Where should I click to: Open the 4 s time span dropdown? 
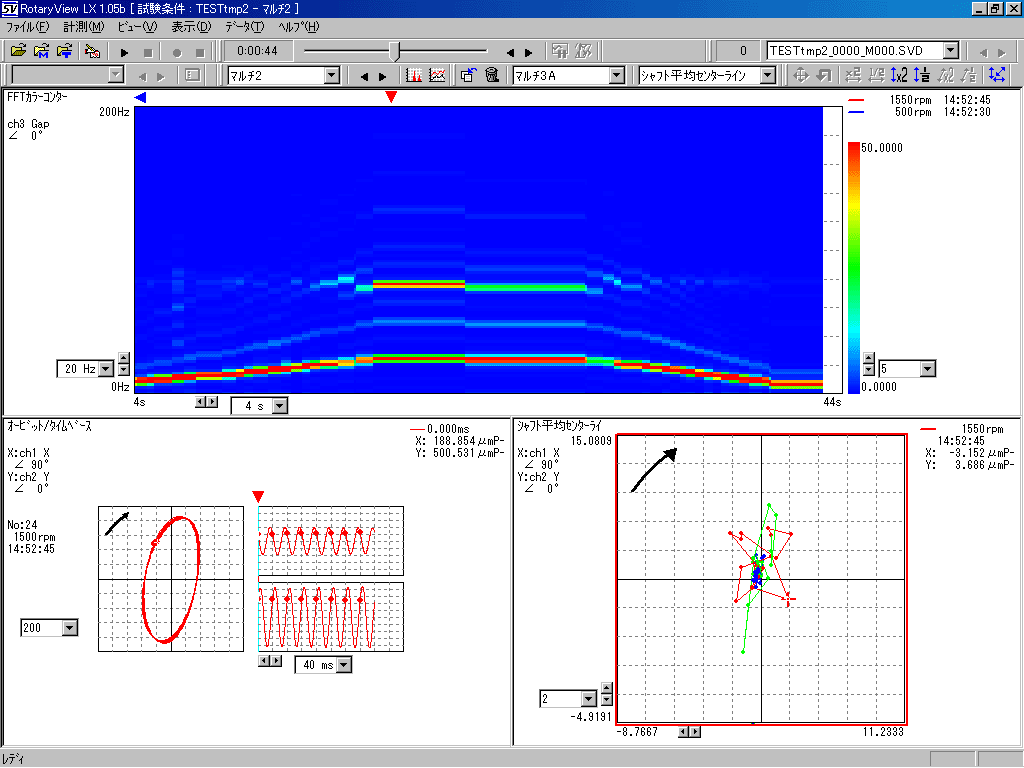[280, 406]
